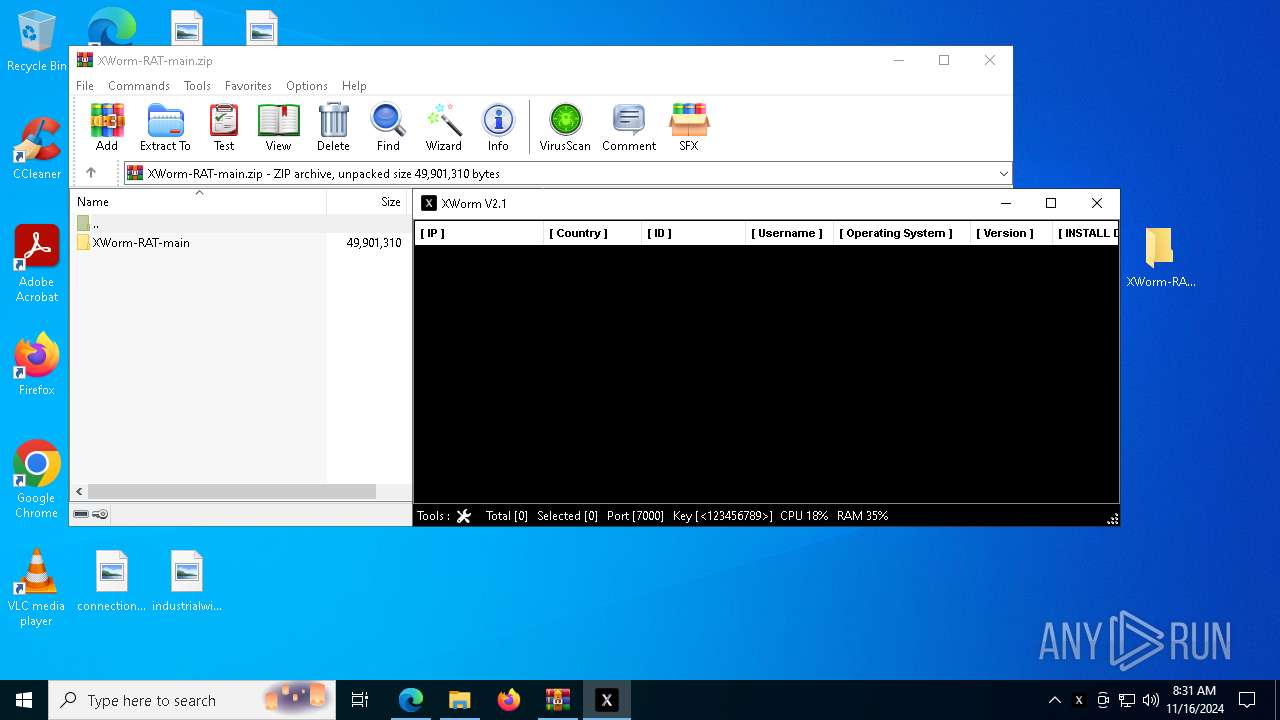
Task: Select the XWorm-RAT-main folder row
Action: pyautogui.click(x=240, y=243)
